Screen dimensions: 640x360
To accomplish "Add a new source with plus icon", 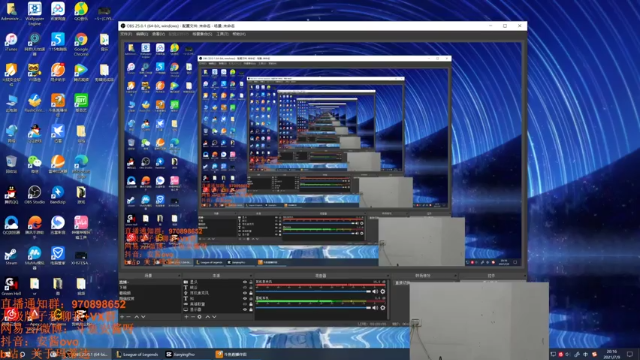I will tap(187, 317).
